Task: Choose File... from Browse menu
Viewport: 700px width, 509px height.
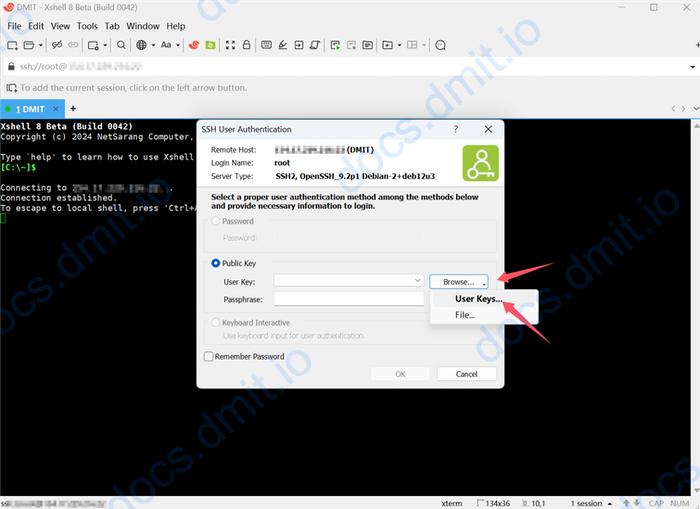Action: (465, 315)
